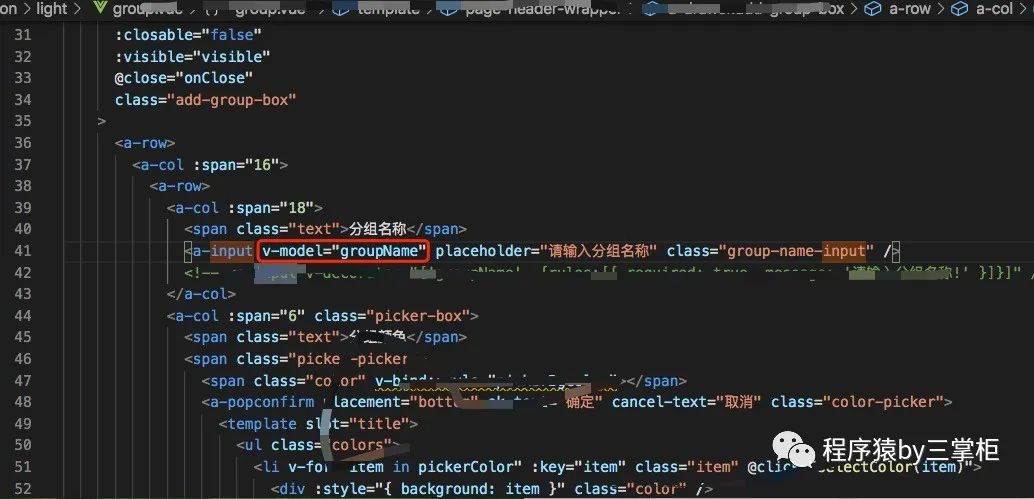Place cursor on class="add-group-box" on line 34
This screenshot has height=499, width=1034.
coord(205,100)
